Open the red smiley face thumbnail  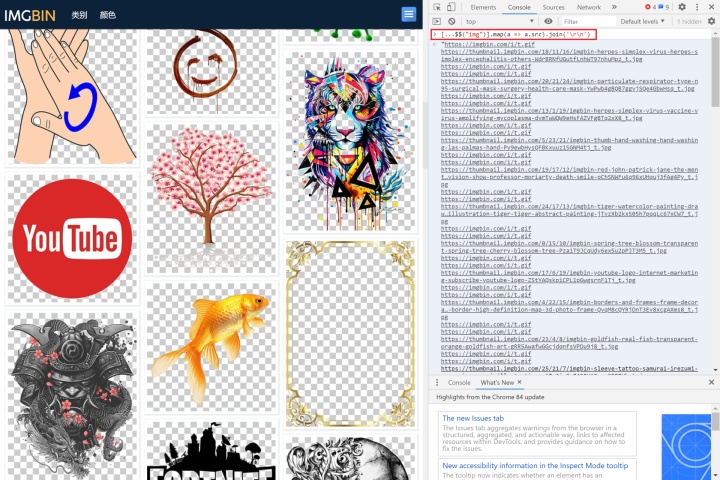click(211, 72)
